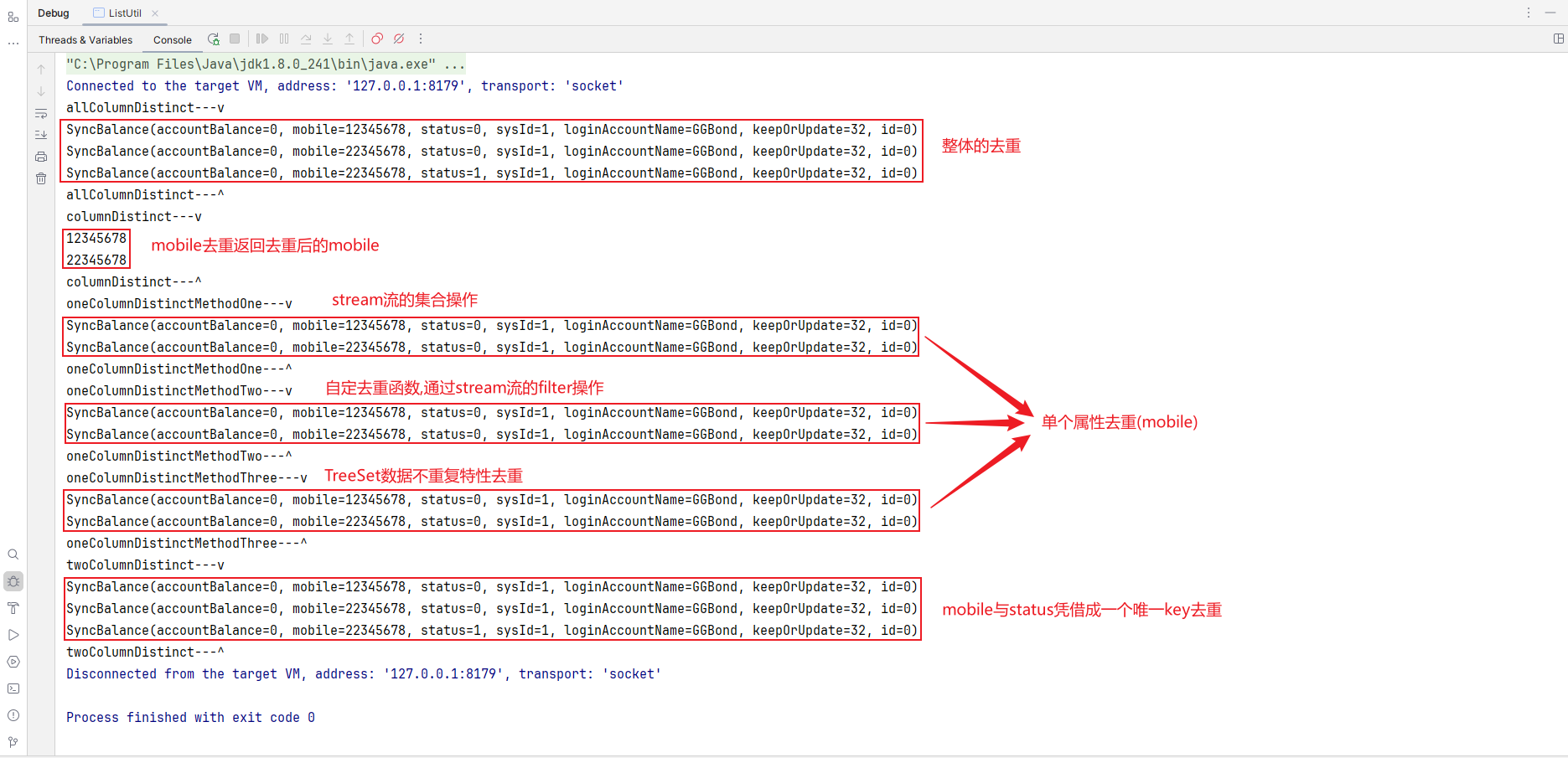Click 'oneColumnDistinctMethodThree---^' line
The height and width of the screenshot is (758, 1568).
click(x=187, y=544)
